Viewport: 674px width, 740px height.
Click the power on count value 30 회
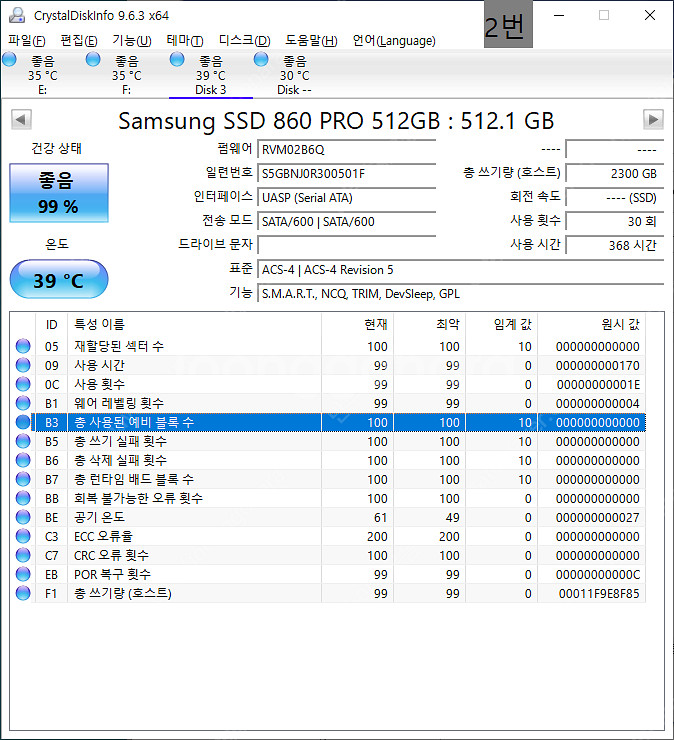[x=615, y=222]
